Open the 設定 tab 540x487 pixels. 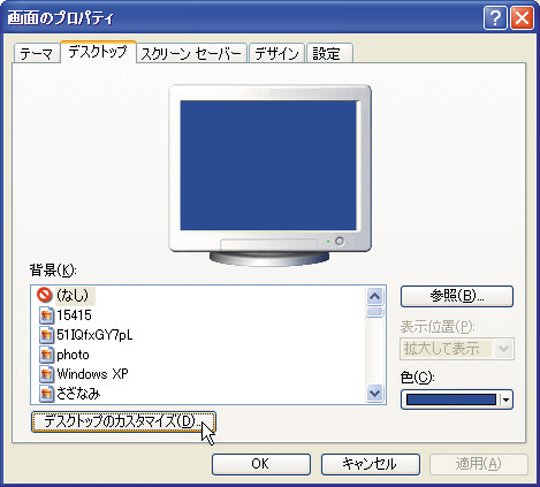(x=330, y=54)
